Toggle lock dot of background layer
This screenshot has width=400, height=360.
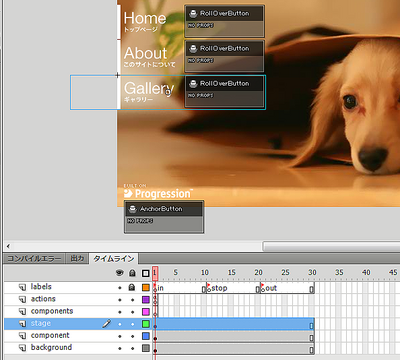tap(132, 348)
